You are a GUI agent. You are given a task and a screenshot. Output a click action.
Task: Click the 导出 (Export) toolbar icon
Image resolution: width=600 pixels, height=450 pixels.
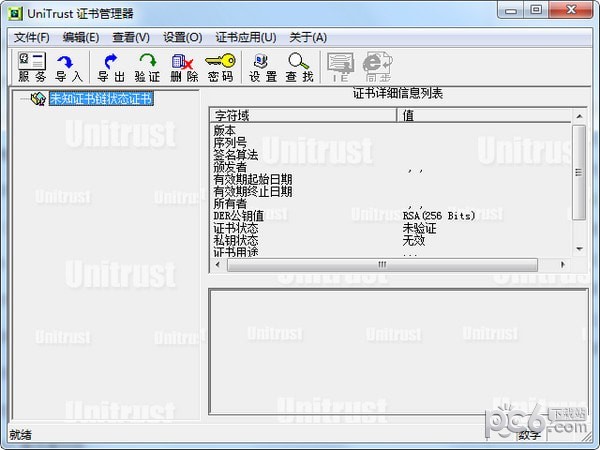(111, 67)
